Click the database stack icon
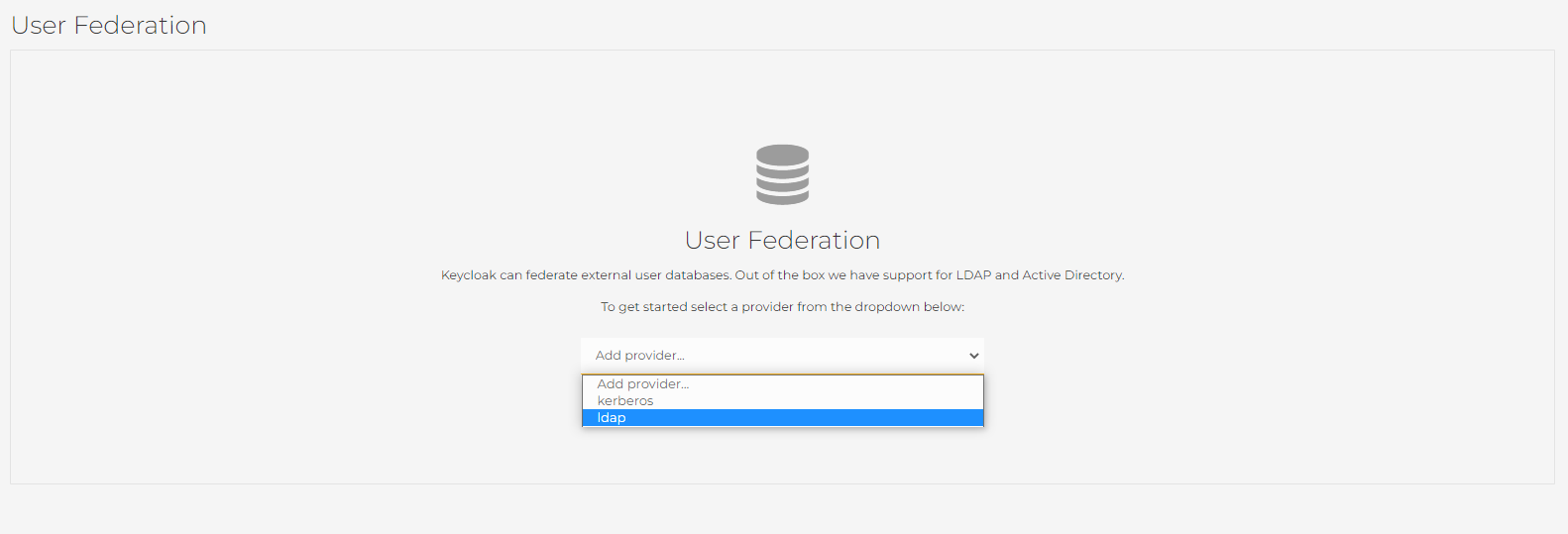The width and height of the screenshot is (1568, 534). pos(782,174)
